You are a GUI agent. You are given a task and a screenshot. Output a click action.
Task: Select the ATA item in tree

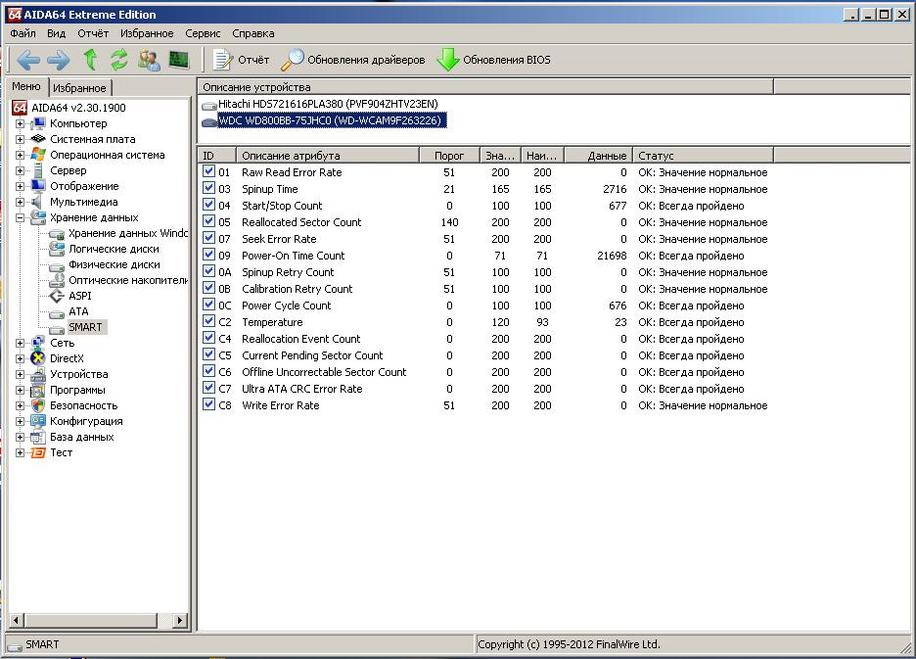click(78, 312)
